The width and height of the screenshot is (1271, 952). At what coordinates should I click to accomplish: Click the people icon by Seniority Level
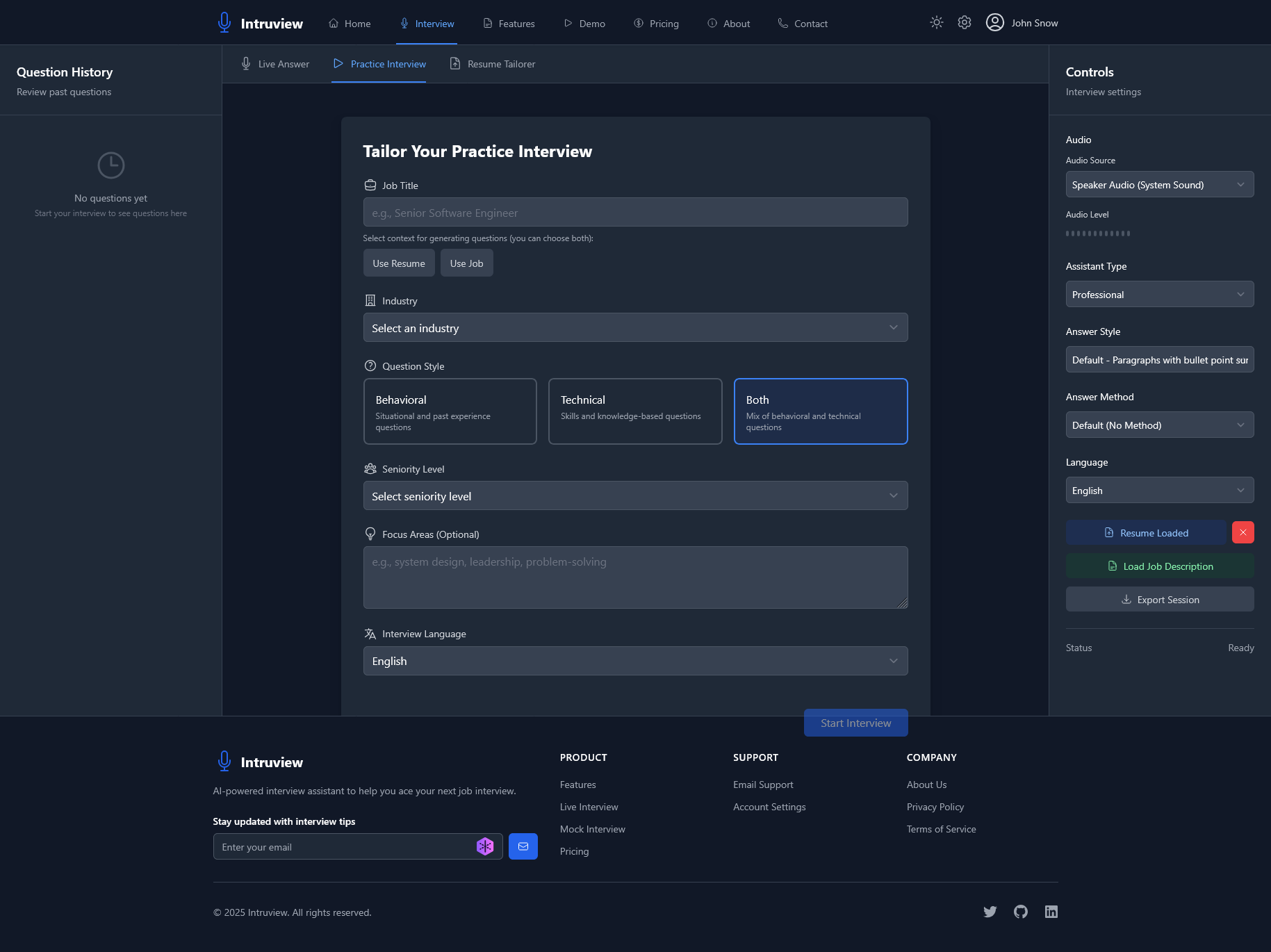[370, 468]
